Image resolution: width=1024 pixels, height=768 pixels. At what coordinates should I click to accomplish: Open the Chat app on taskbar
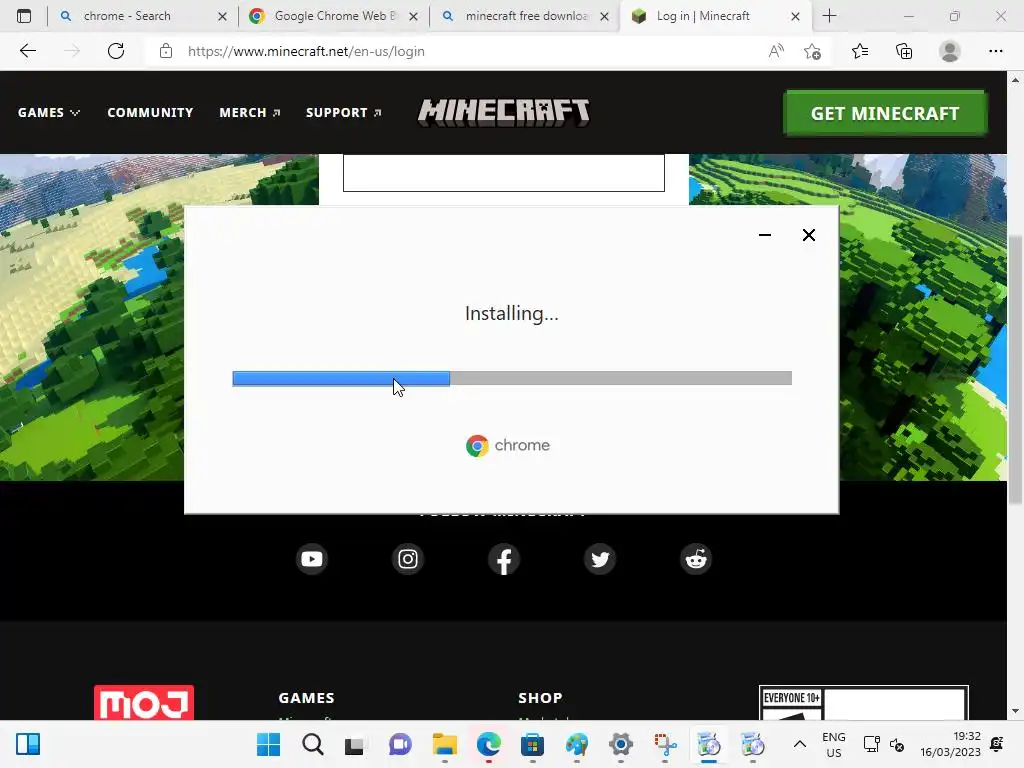pyautogui.click(x=400, y=744)
